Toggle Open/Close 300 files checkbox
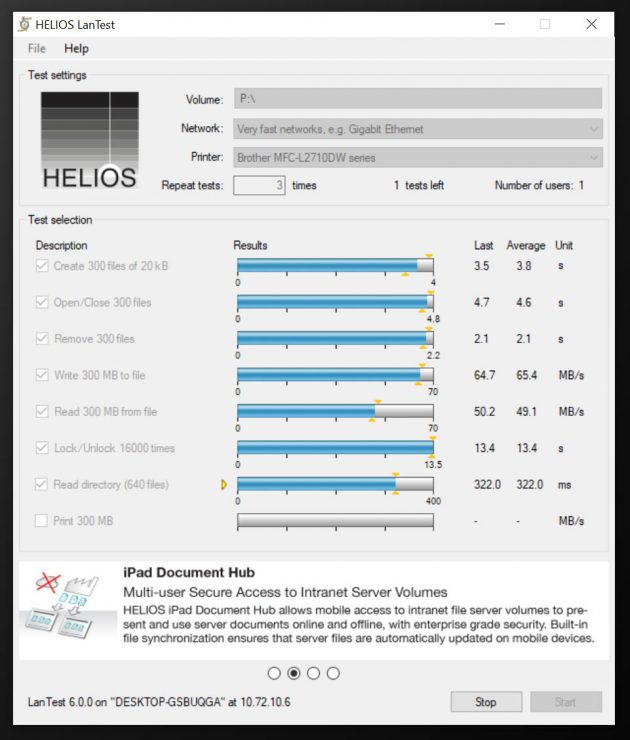The height and width of the screenshot is (740, 630). tap(42, 302)
